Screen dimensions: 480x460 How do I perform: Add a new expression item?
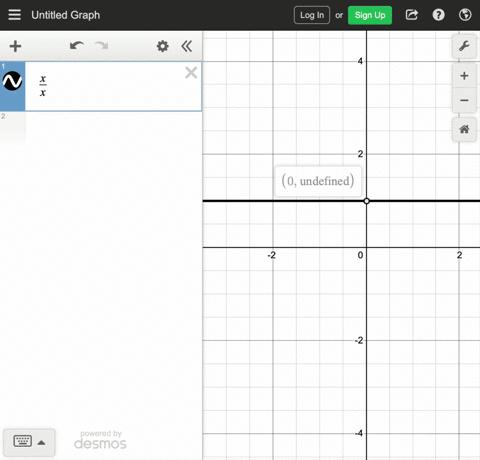click(15, 46)
